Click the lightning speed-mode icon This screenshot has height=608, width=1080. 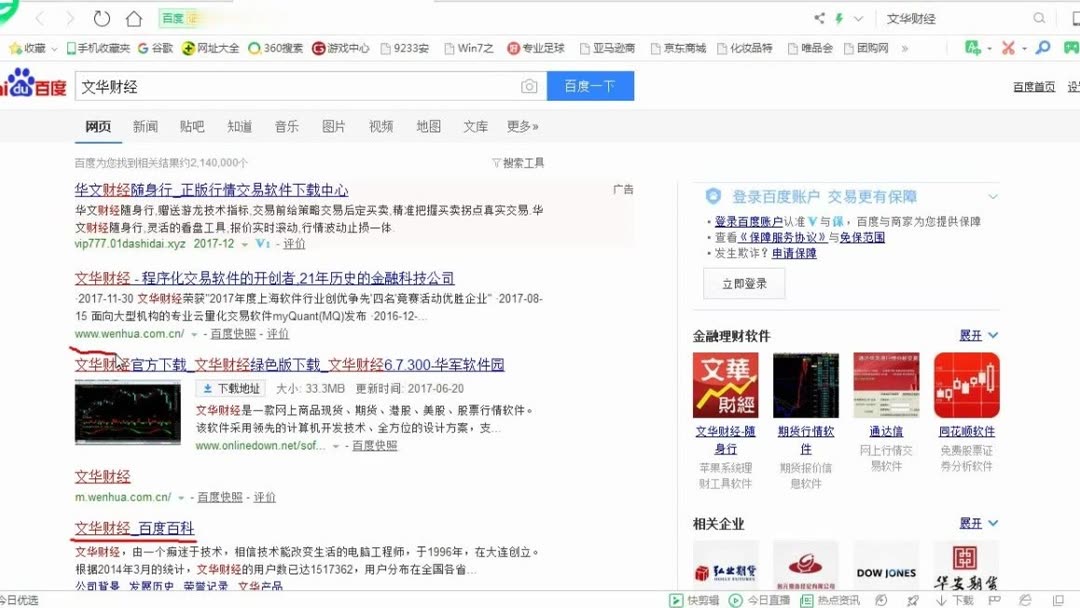[x=838, y=17]
